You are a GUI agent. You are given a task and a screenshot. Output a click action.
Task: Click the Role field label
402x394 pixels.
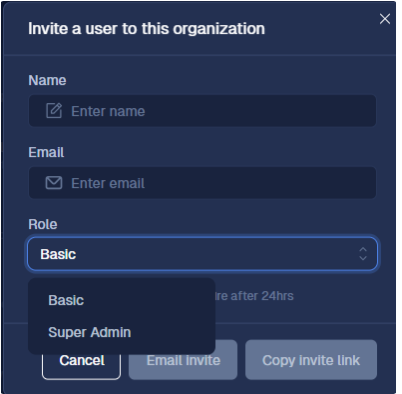43,224
